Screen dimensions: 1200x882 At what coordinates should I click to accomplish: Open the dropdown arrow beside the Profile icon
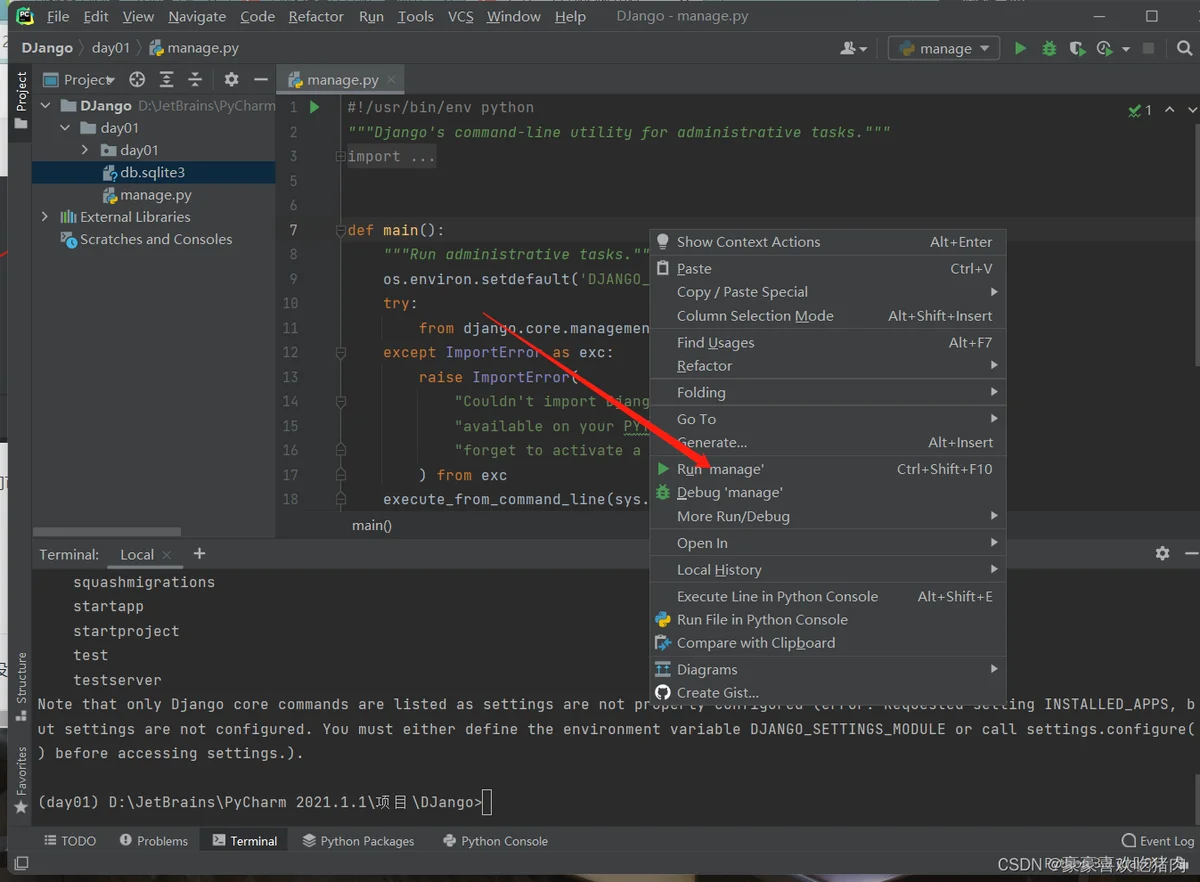click(x=1126, y=48)
